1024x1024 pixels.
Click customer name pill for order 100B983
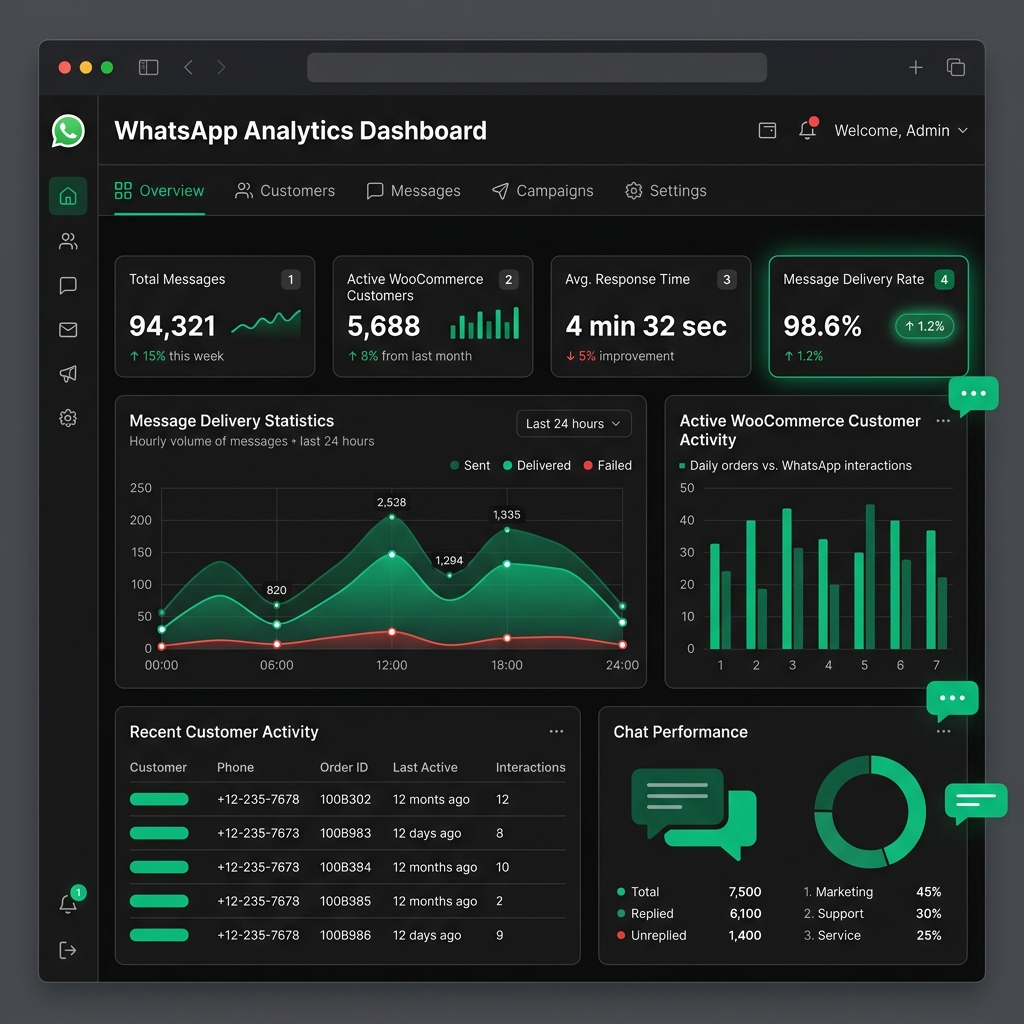coord(159,833)
